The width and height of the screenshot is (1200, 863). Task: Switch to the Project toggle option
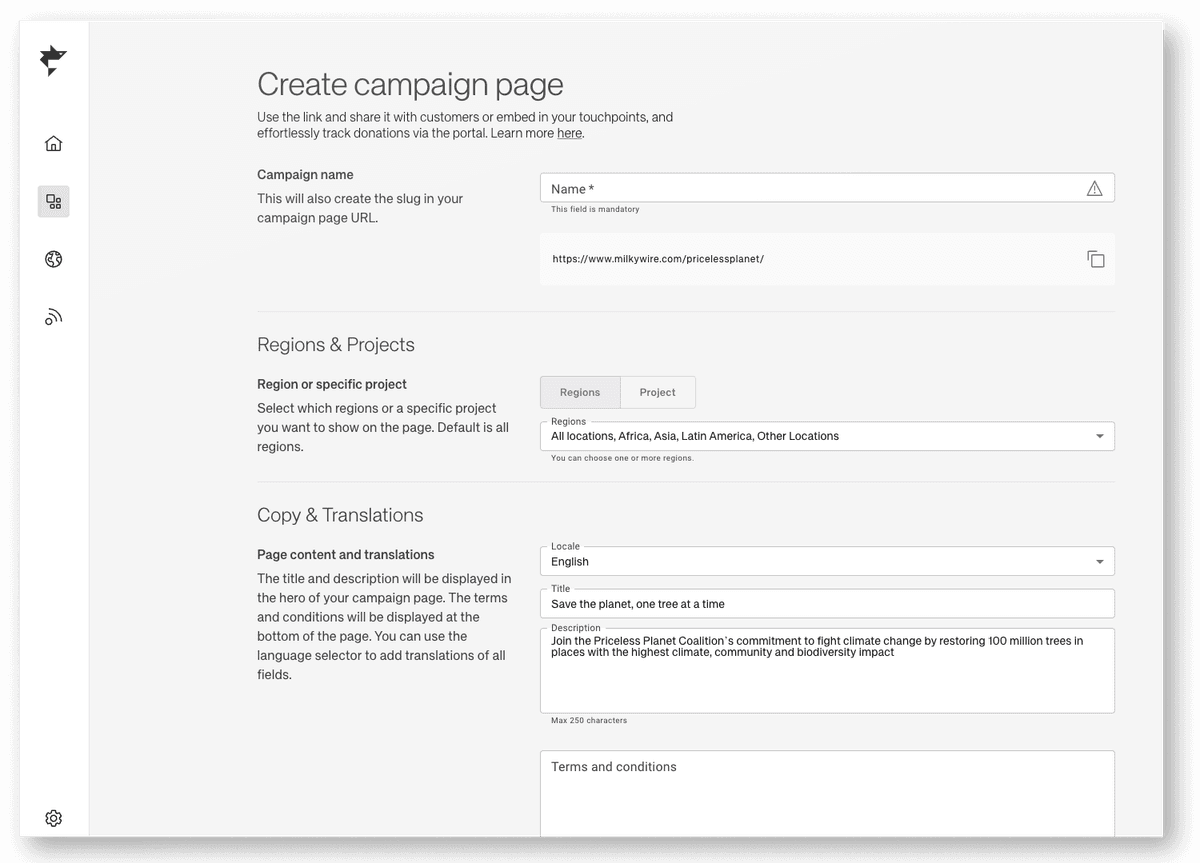pos(657,392)
